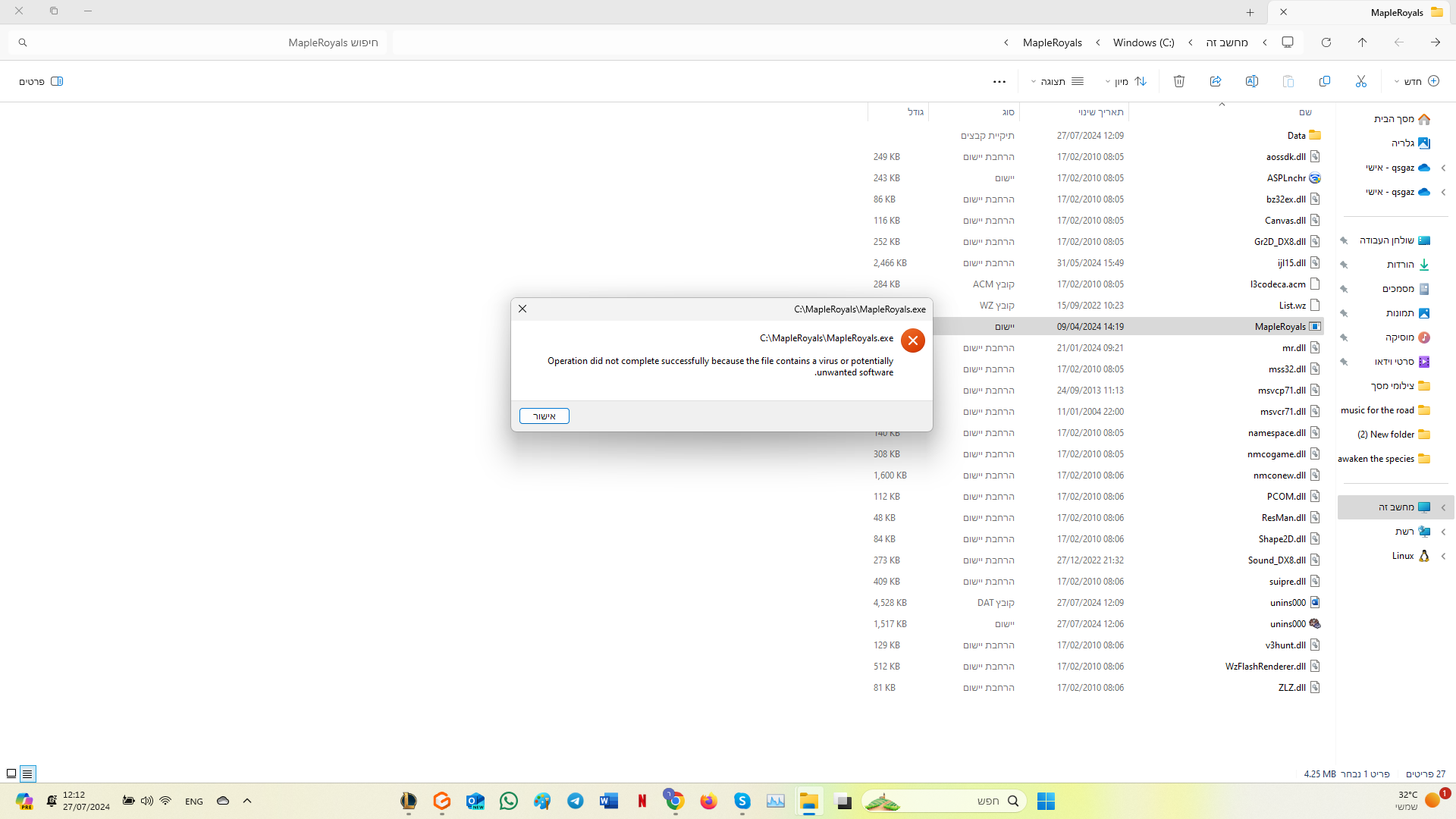Click the Refresh icon in the address bar
Viewport: 1456px width, 819px height.
tap(1326, 42)
